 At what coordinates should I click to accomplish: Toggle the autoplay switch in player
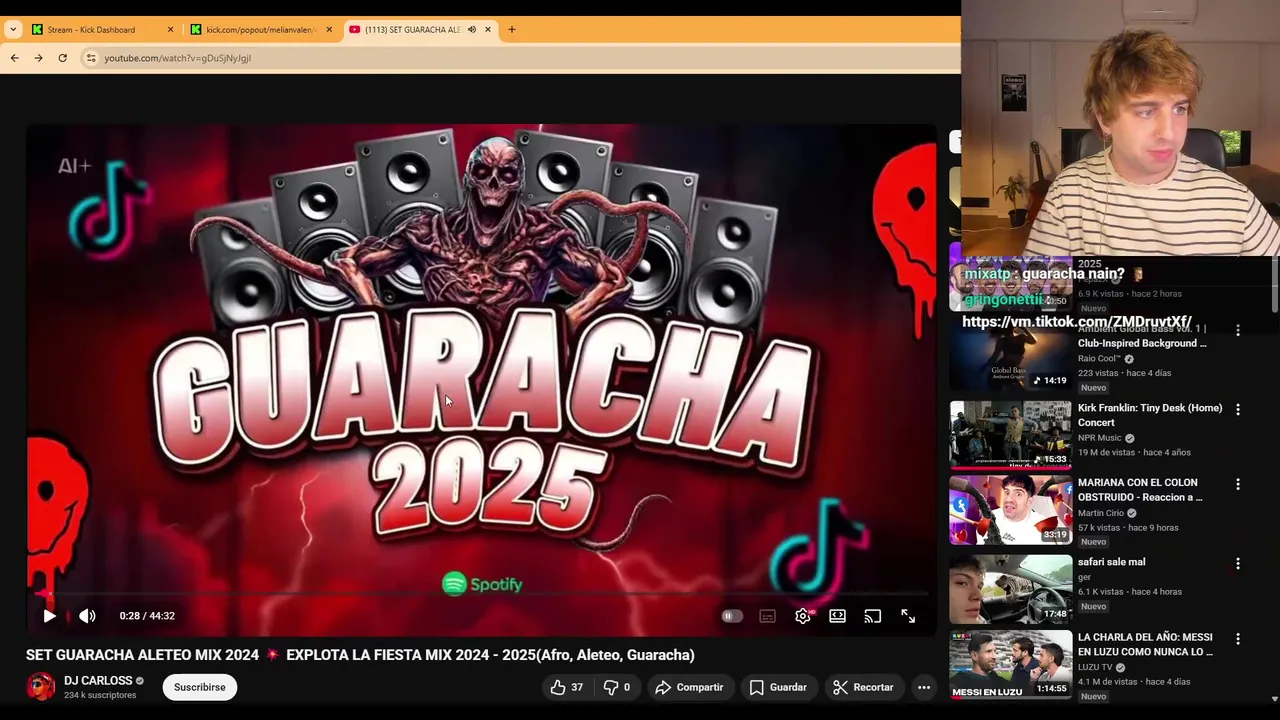tap(732, 616)
